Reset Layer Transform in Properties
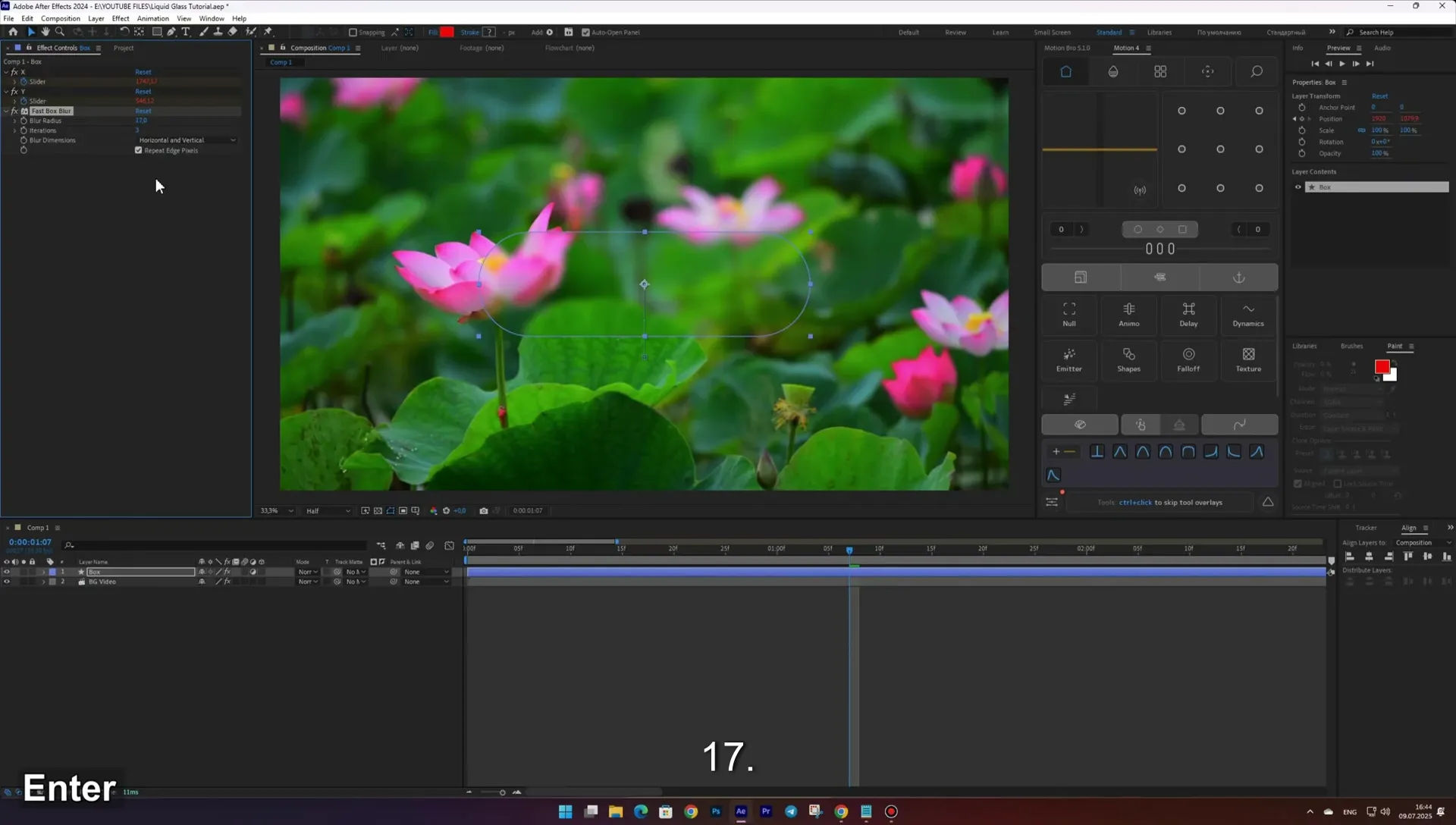Viewport: 1456px width, 825px height. [x=1379, y=96]
